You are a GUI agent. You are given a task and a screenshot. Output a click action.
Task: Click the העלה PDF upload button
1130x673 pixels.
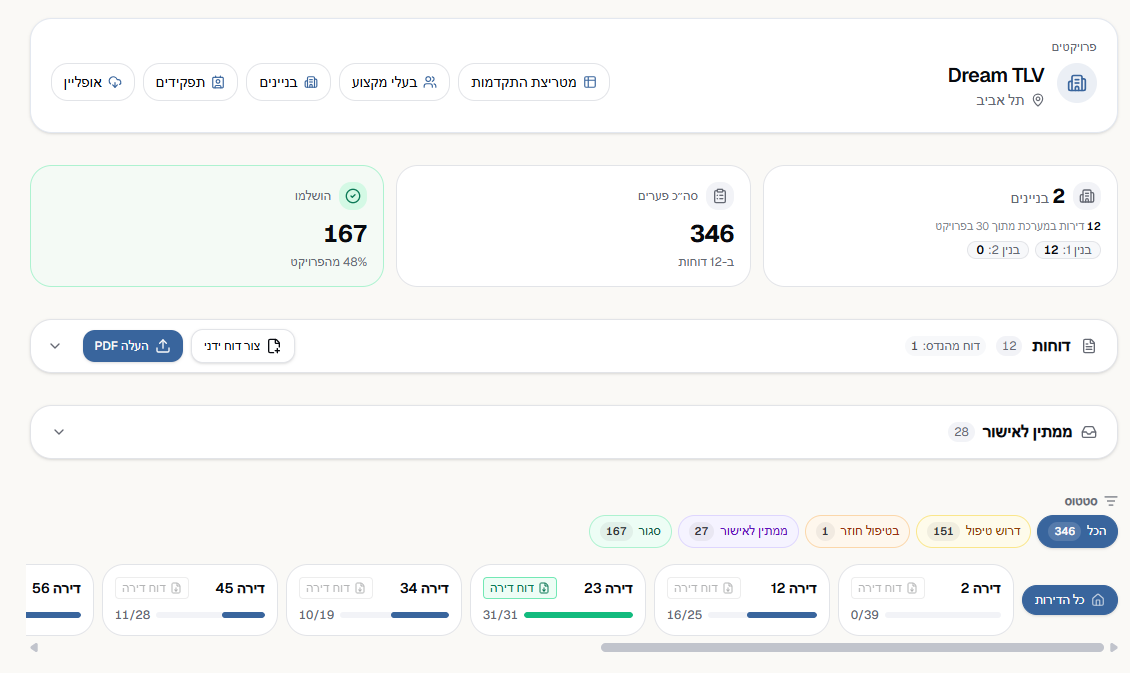[133, 346]
